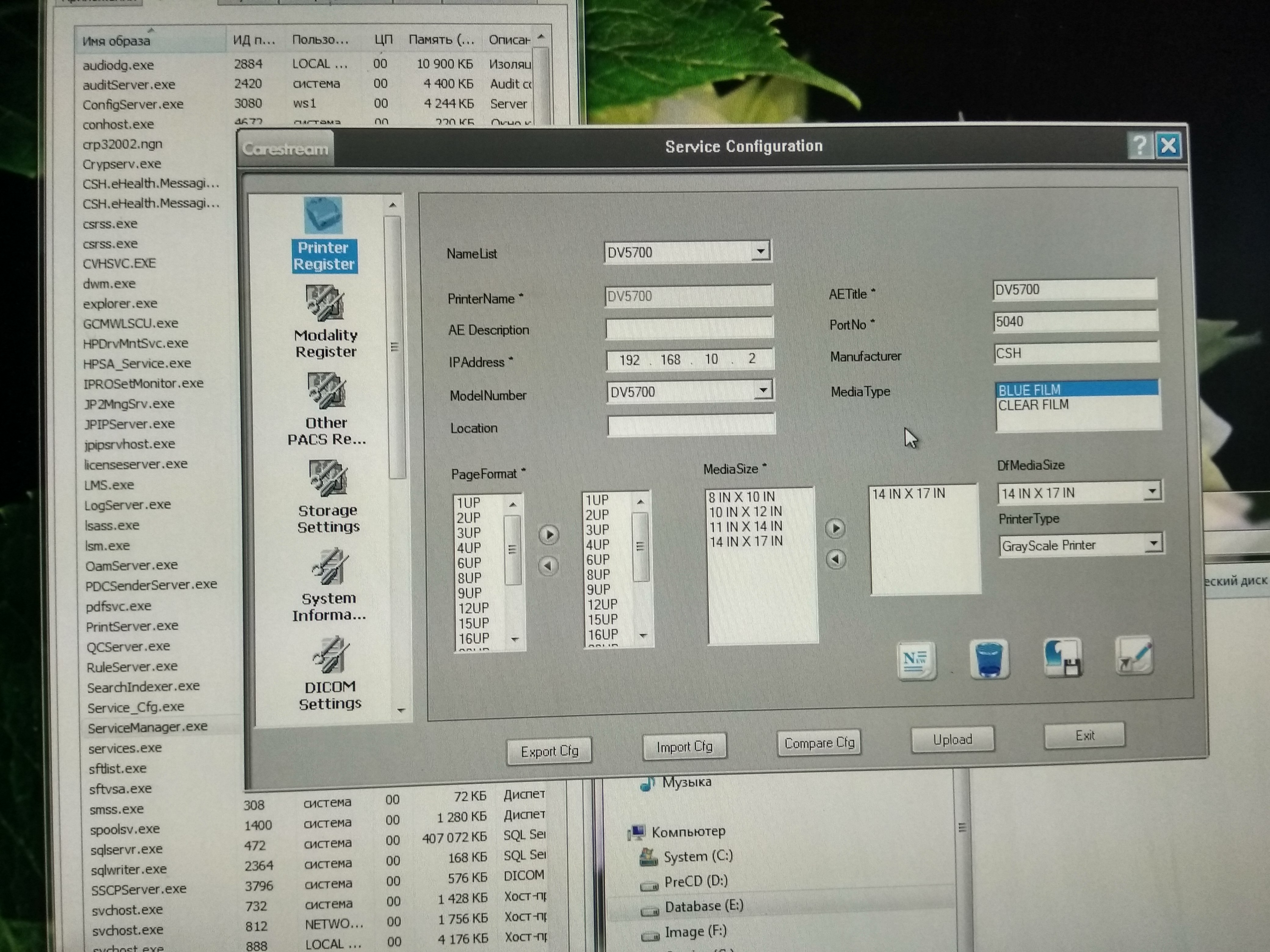Click the edit pencil icon
This screenshot has height=952, width=1270.
coord(1134,656)
